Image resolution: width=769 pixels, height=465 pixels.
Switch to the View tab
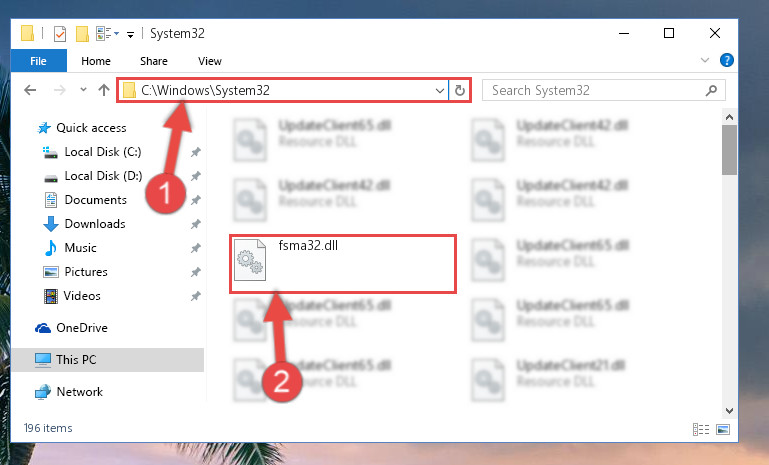(210, 61)
